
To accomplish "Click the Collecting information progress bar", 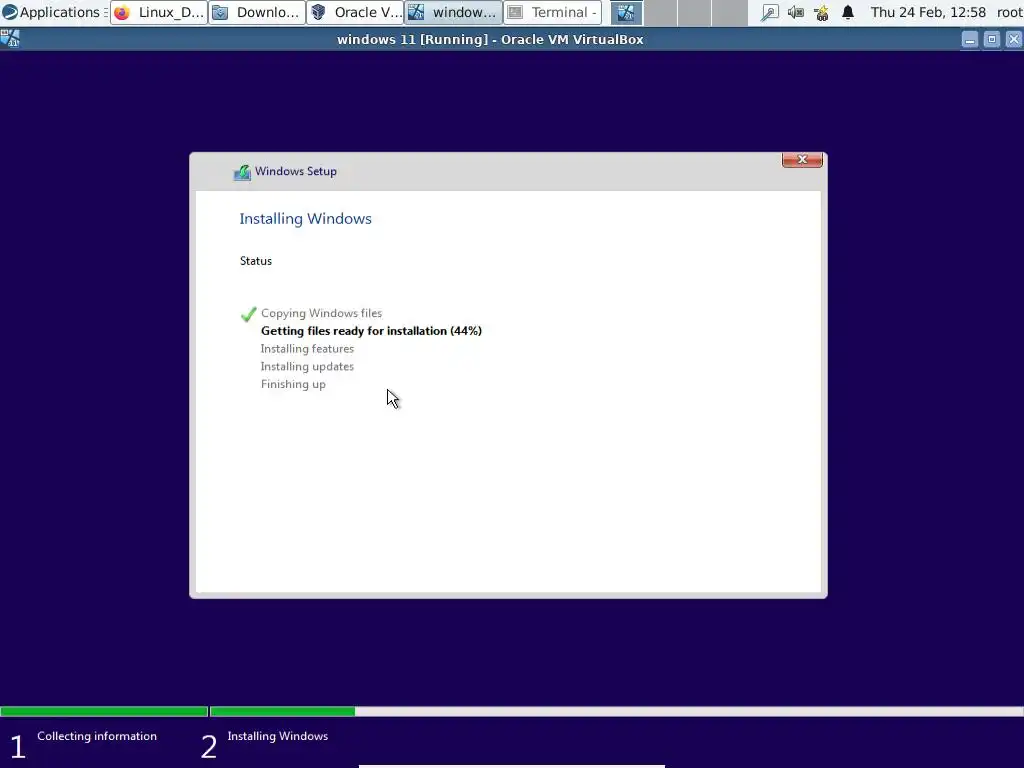I will tap(104, 711).
